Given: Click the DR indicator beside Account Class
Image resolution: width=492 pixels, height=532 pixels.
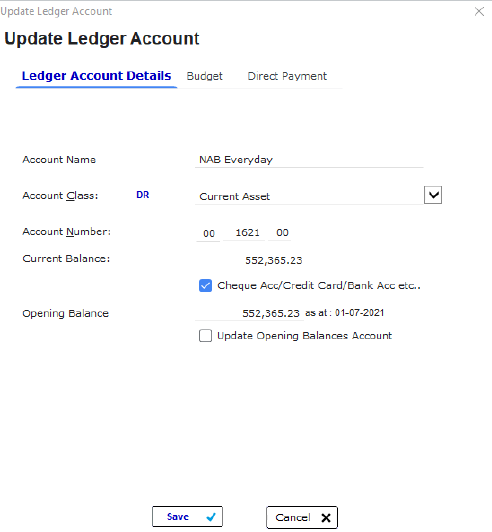Looking at the screenshot, I should point(143,195).
